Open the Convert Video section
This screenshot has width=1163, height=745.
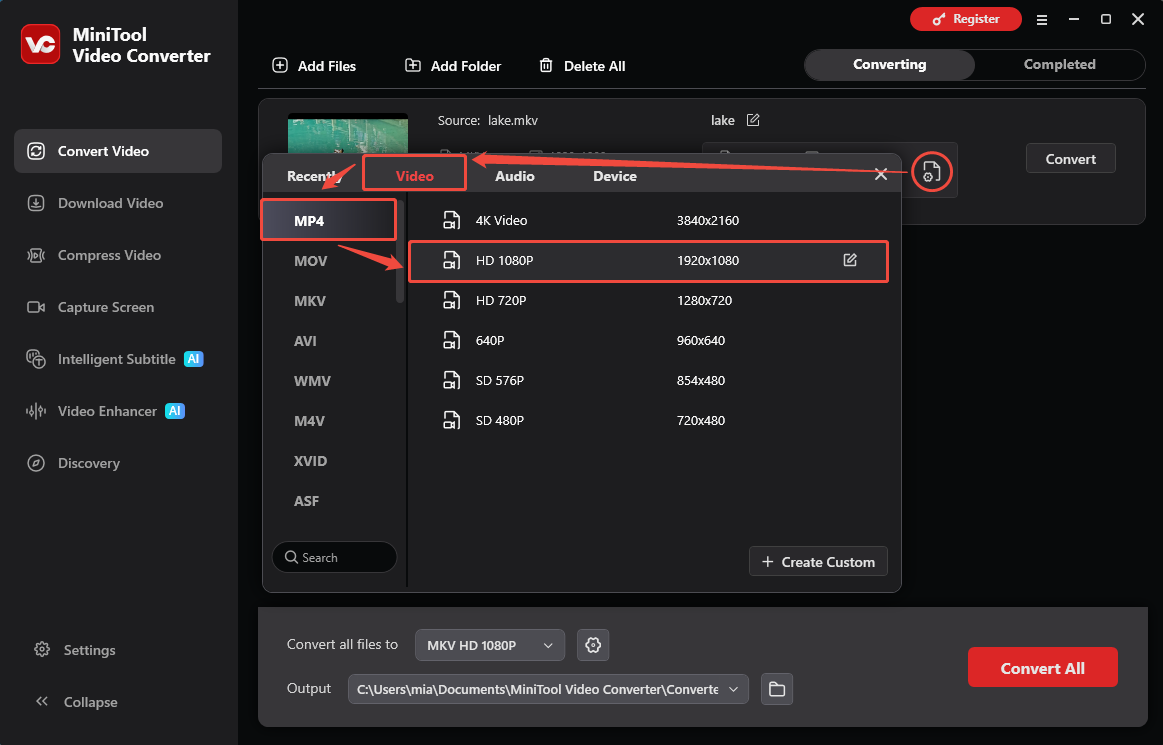click(x=118, y=151)
